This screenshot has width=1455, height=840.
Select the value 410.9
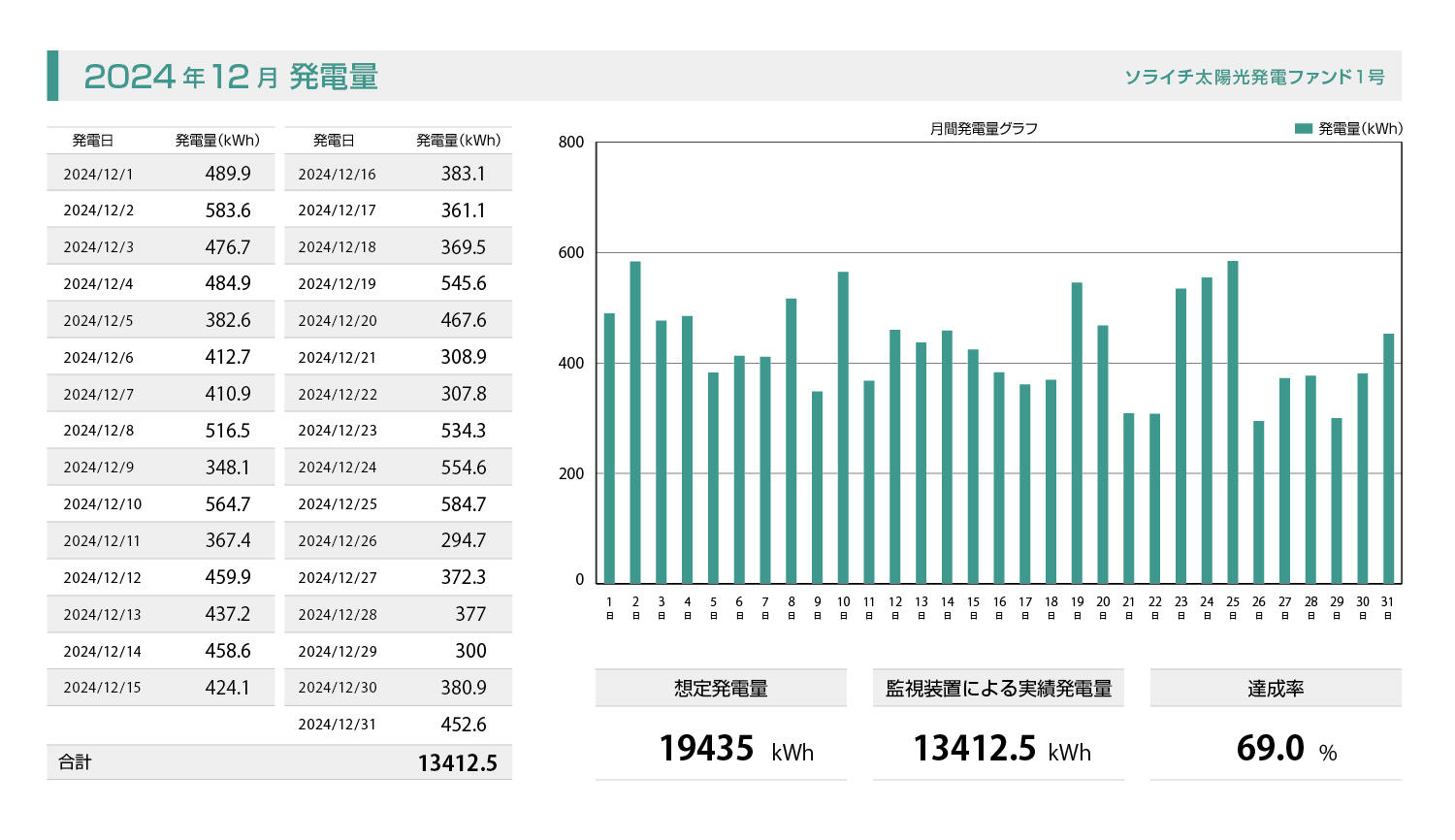point(228,394)
